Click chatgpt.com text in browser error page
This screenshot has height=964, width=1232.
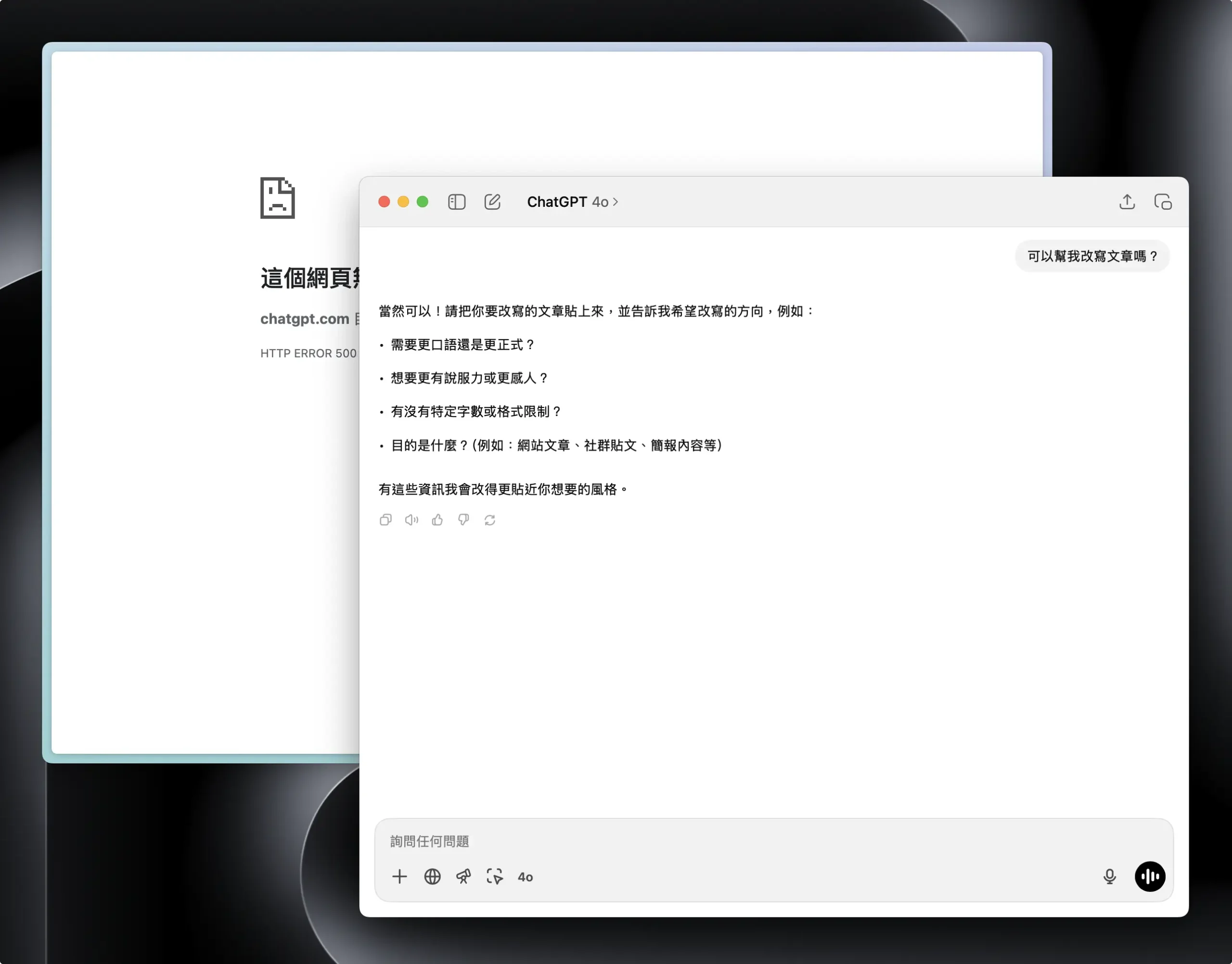[304, 319]
